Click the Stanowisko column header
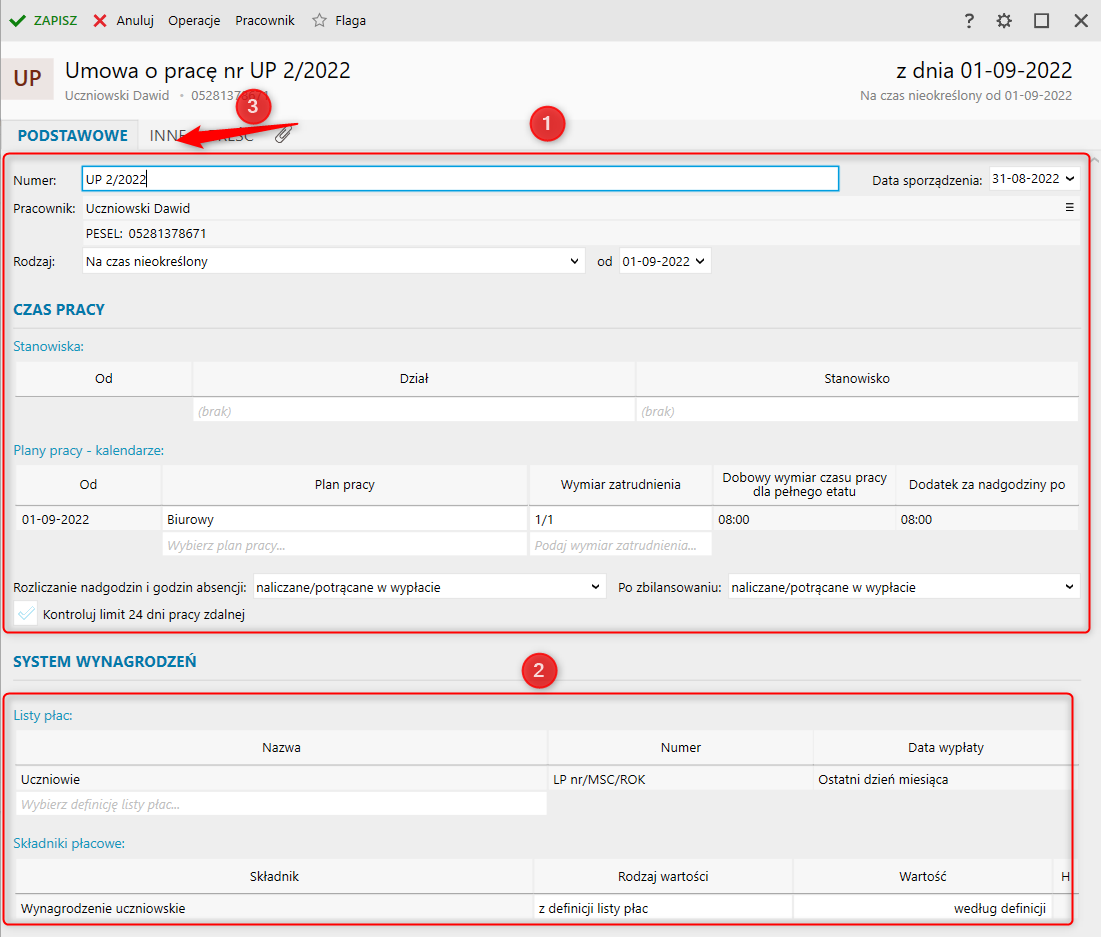The image size is (1101, 937). pos(857,378)
